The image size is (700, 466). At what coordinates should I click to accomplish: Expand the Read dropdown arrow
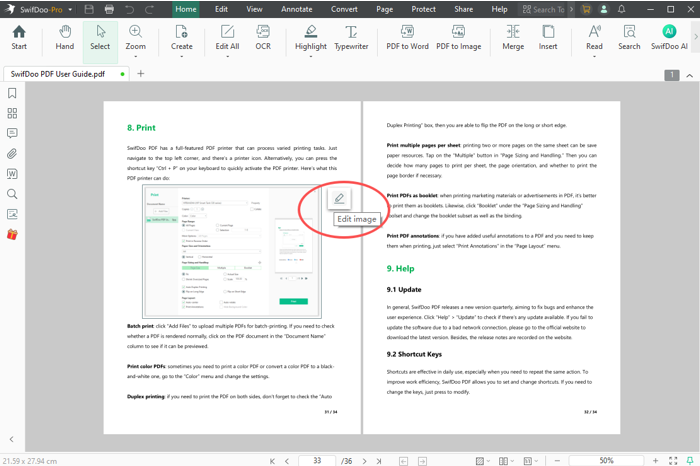pos(594,57)
